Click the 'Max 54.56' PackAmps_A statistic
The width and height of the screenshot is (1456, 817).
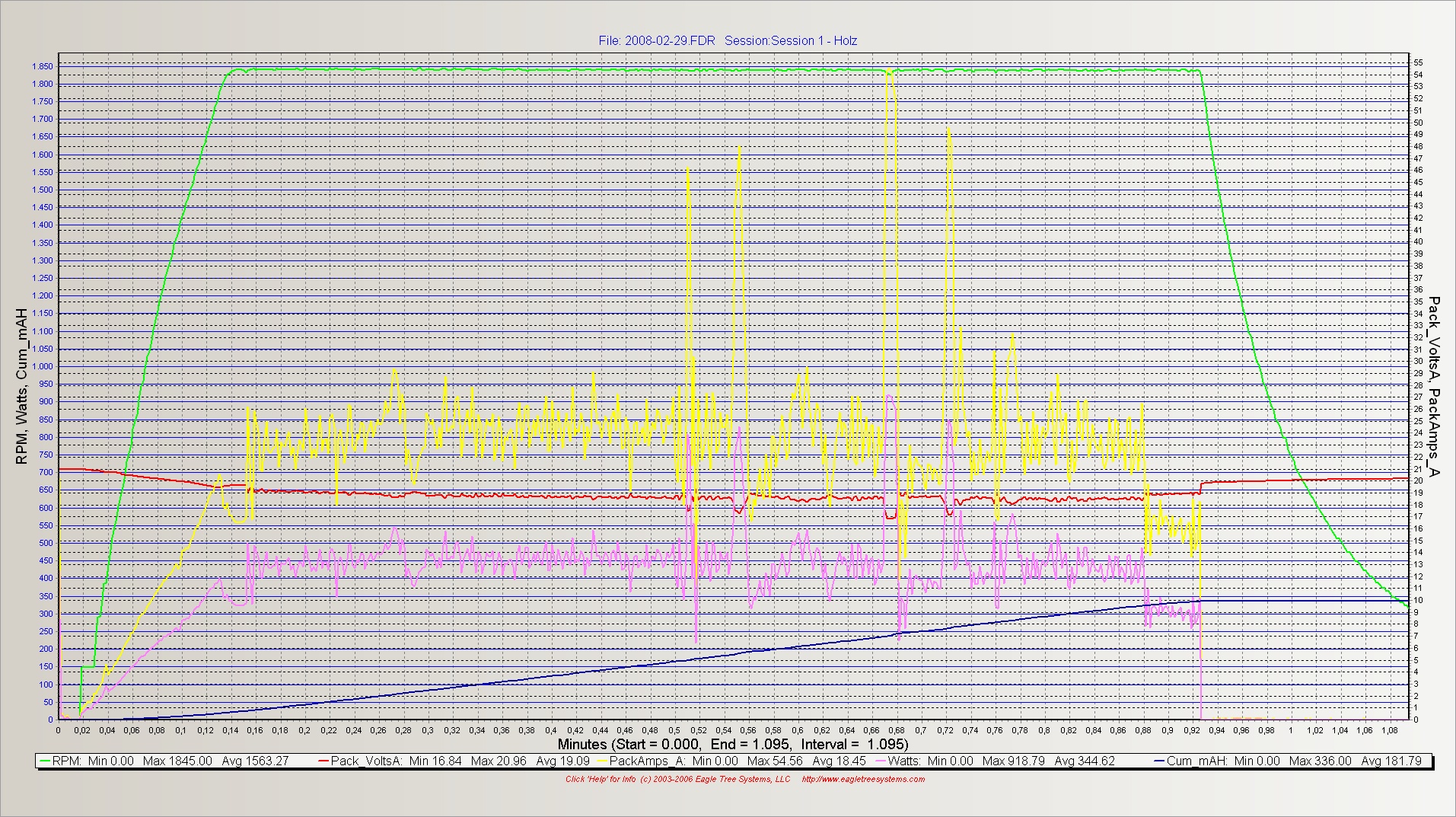(x=776, y=761)
